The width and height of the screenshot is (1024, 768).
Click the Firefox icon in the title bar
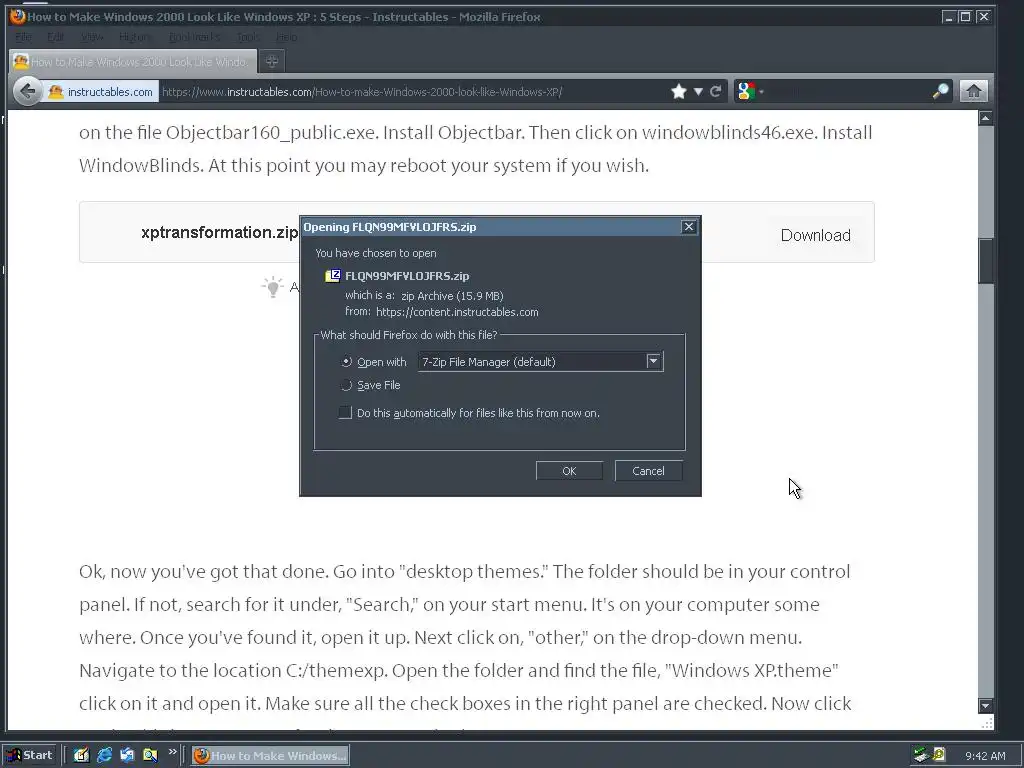pos(18,16)
